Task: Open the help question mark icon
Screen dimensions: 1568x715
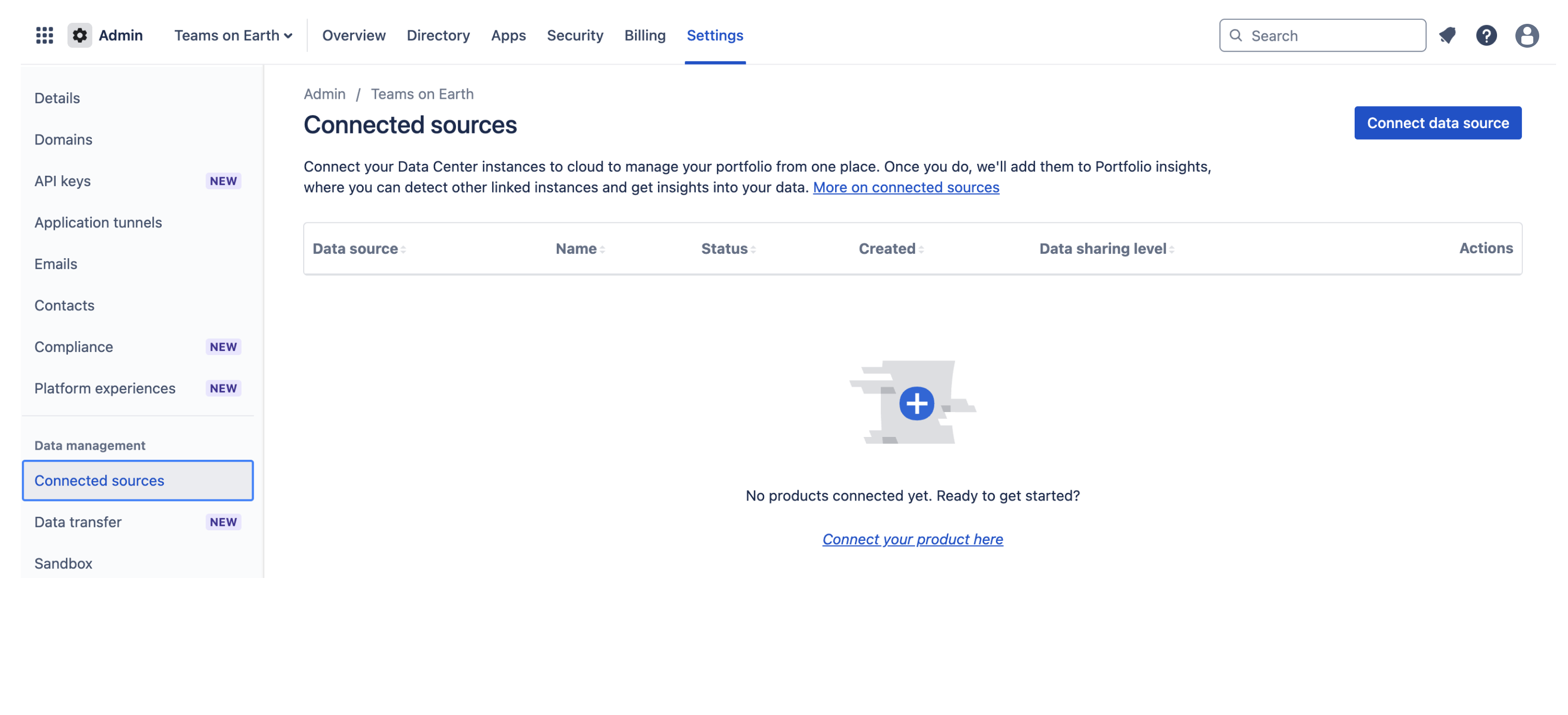Action: coord(1487,35)
